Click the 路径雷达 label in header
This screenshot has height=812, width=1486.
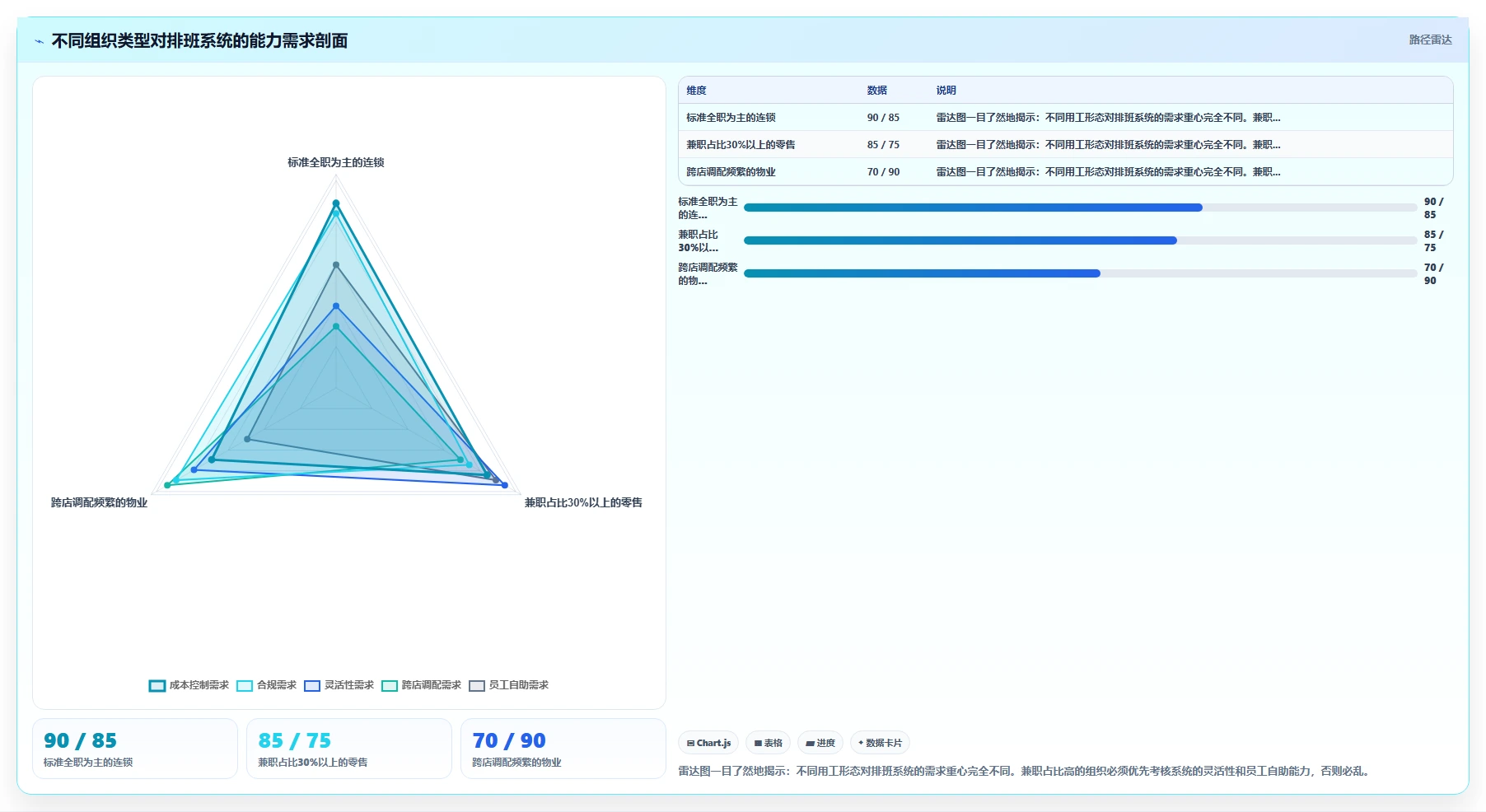coord(1430,40)
